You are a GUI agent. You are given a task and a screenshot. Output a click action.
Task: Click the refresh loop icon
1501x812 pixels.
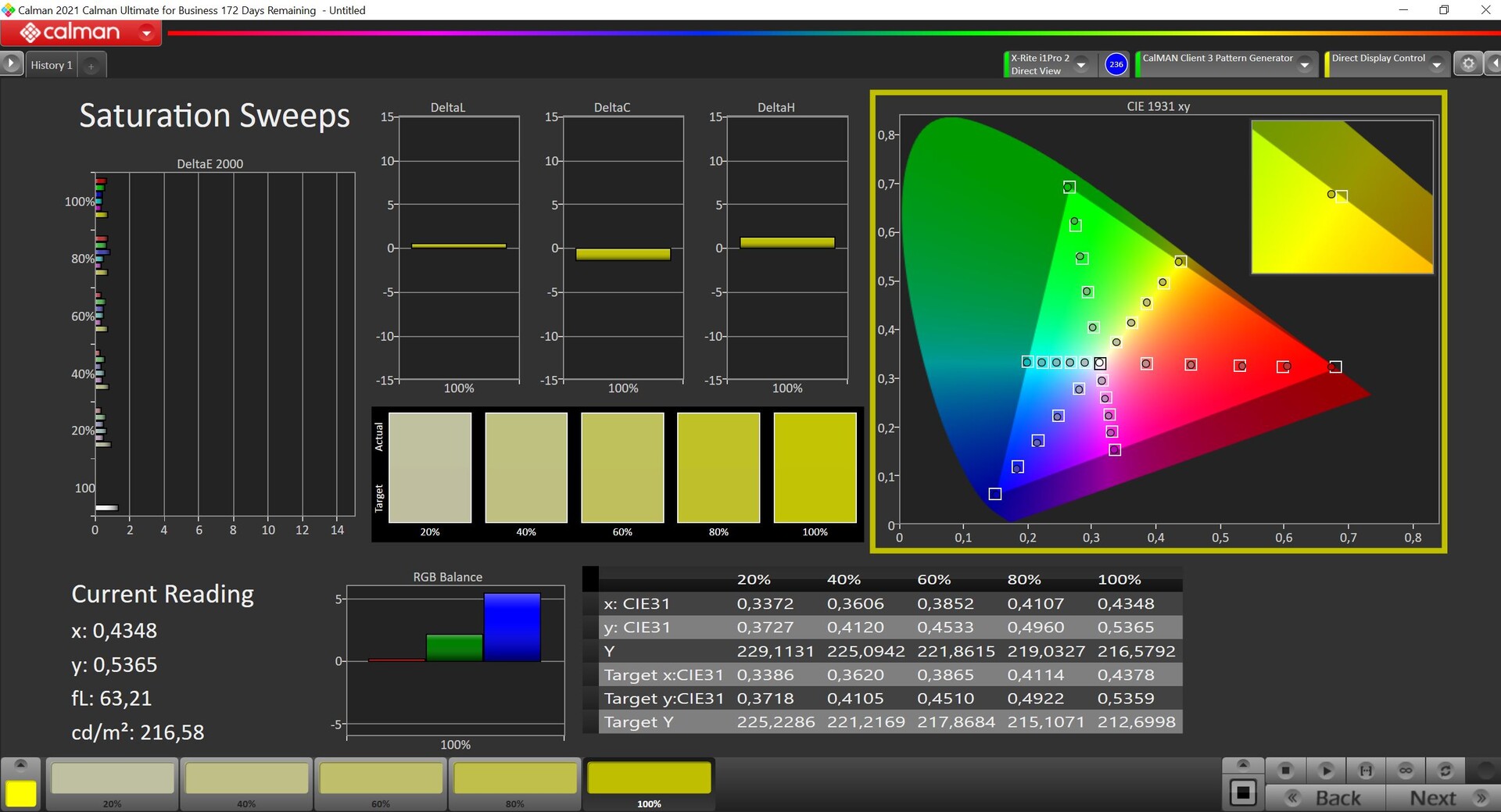pos(1445,771)
